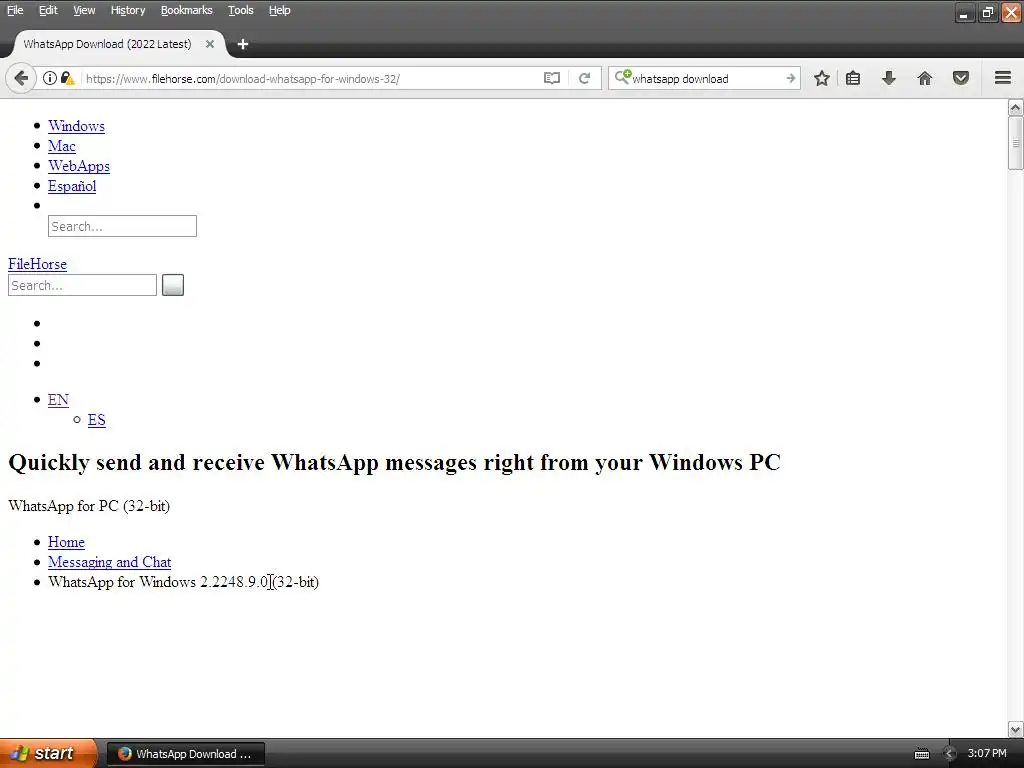The width and height of the screenshot is (1024, 768).
Task: Close the WhatsApp Download tab
Action: click(210, 44)
